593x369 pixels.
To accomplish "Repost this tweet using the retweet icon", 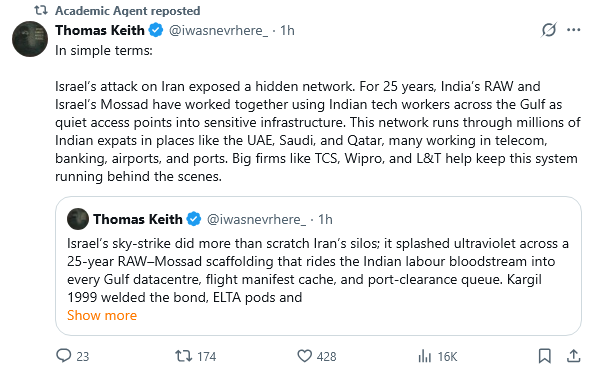I will [183, 356].
